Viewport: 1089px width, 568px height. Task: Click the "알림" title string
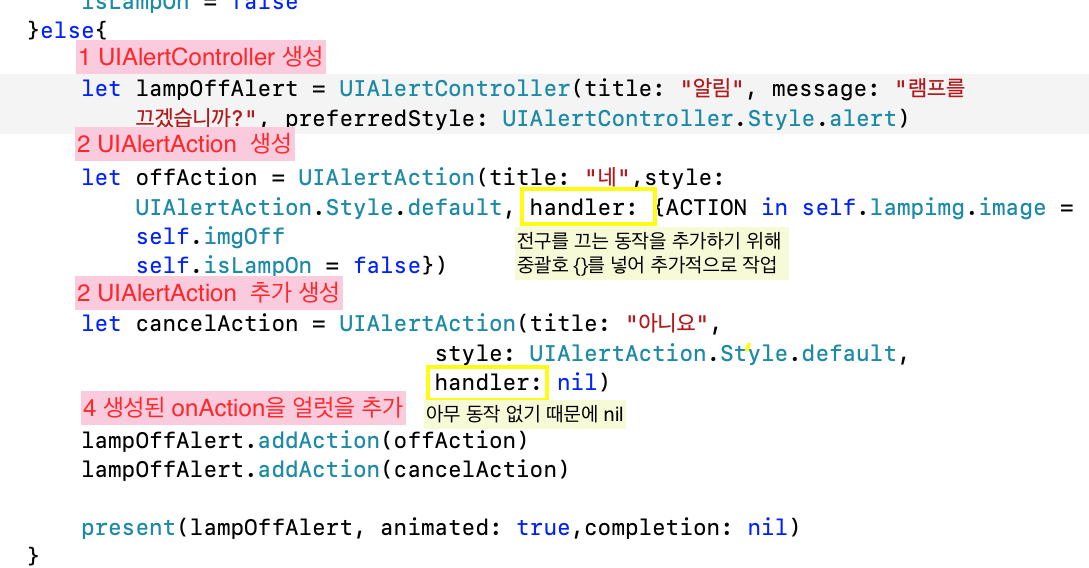tap(712, 88)
